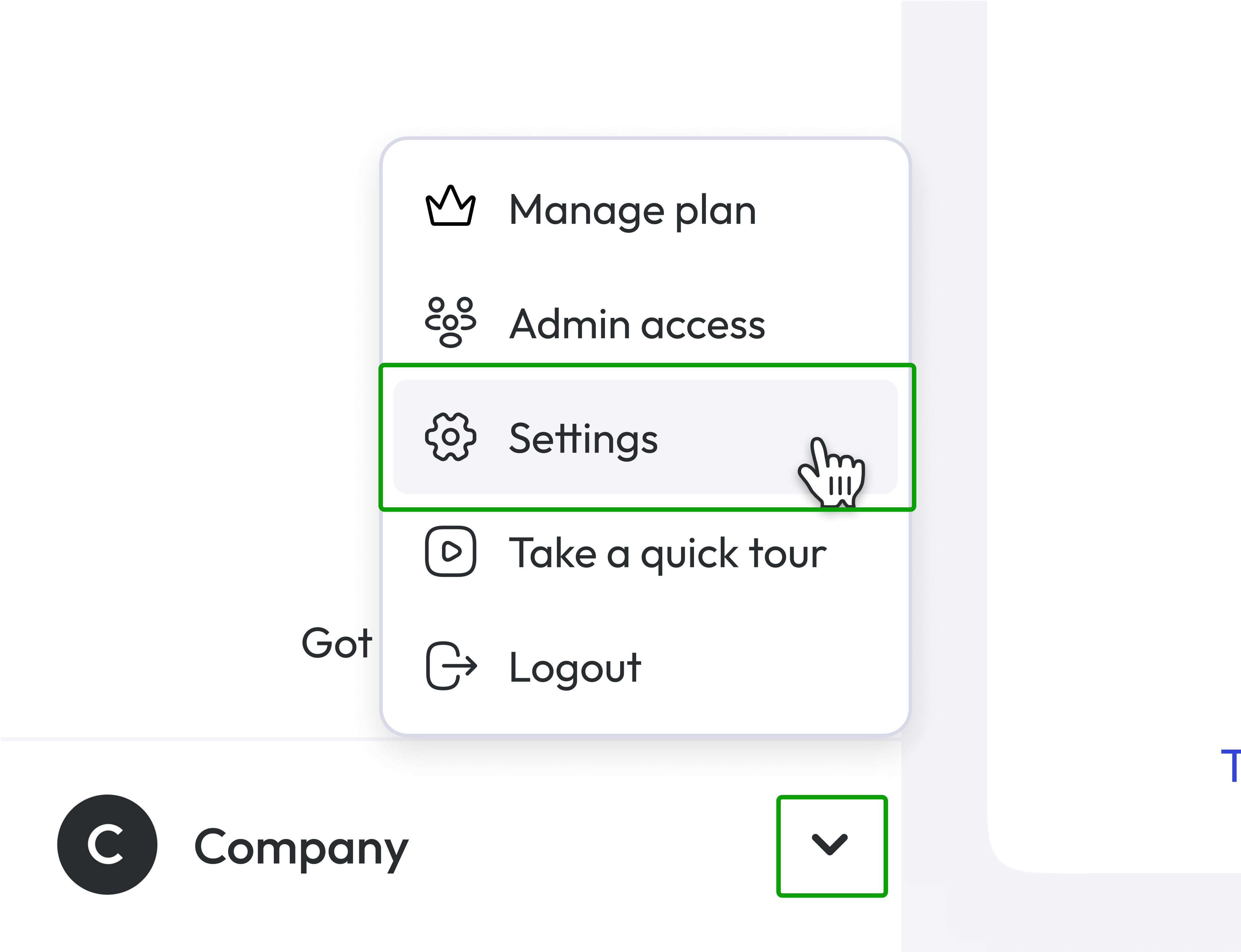
Task: Select Manage plan in the menu
Action: pyautogui.click(x=632, y=210)
